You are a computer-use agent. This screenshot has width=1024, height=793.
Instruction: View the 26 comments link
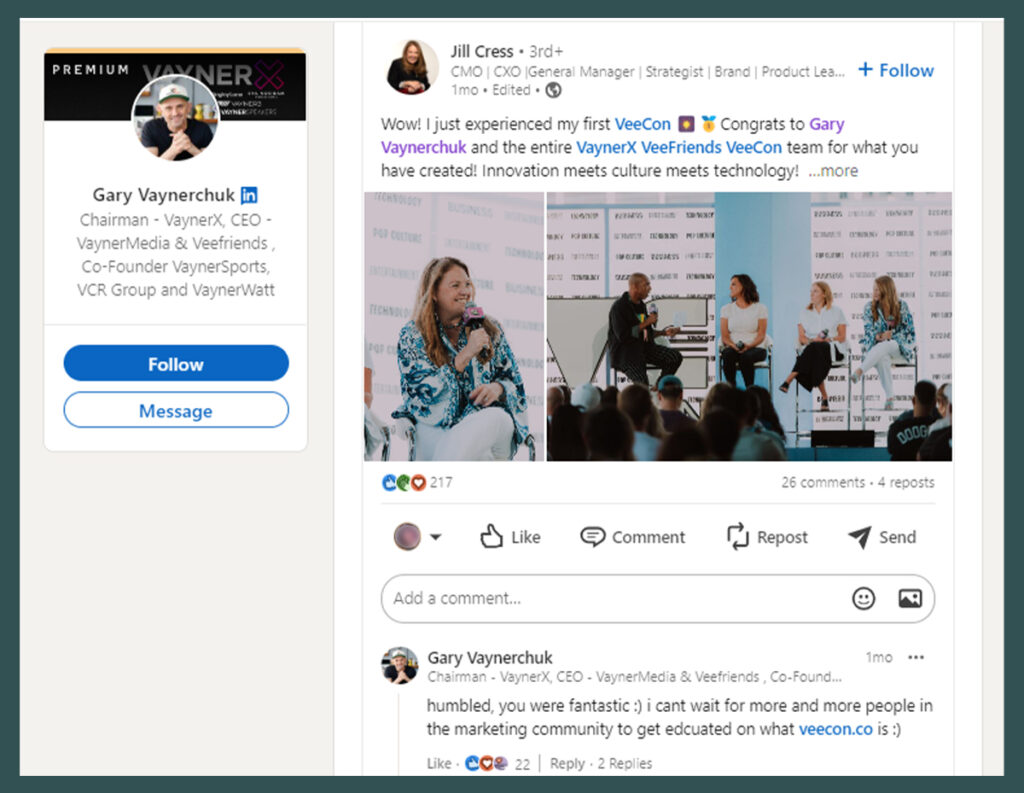tap(822, 482)
